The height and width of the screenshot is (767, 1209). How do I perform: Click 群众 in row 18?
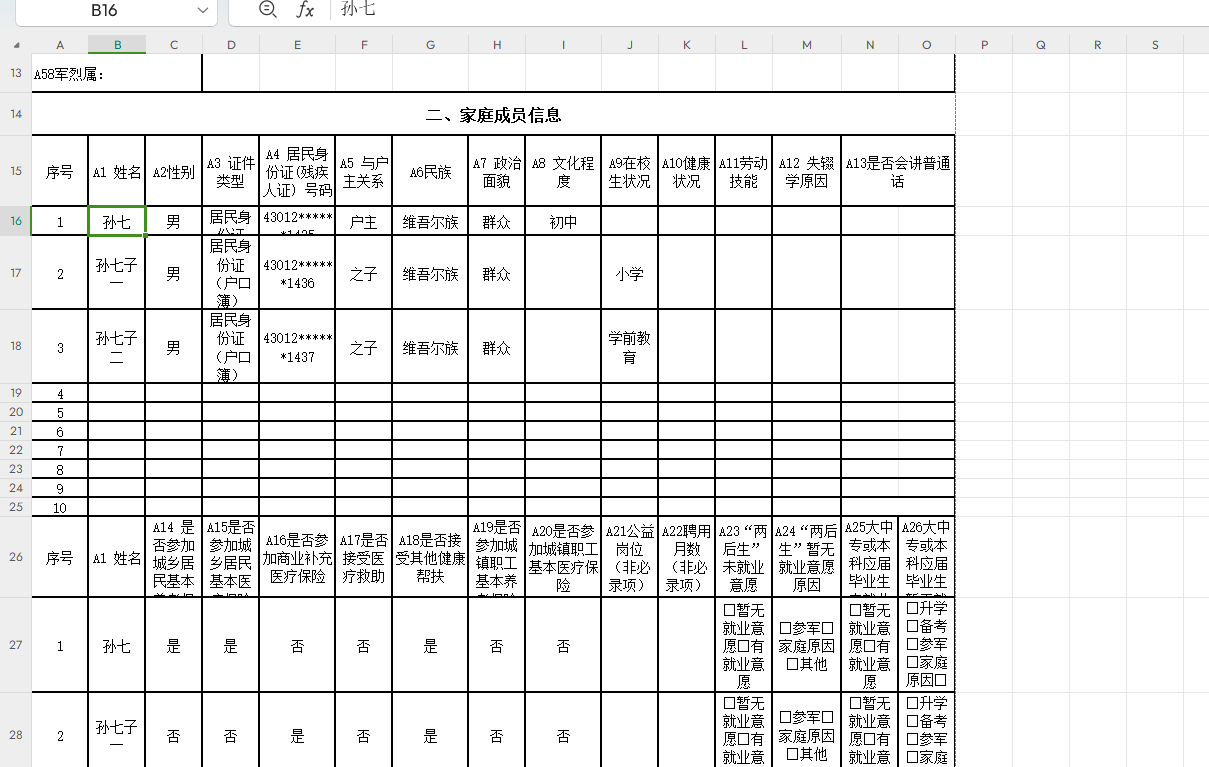[x=496, y=348]
